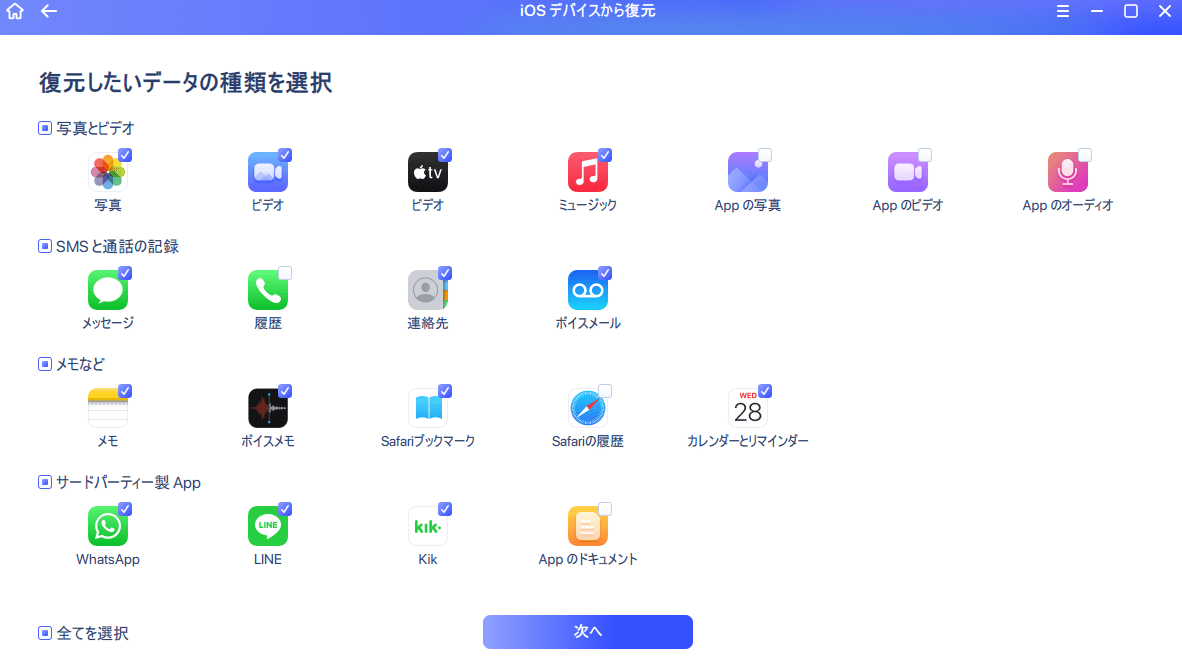Check the App のオーディオ item checkbox

pos(1084,155)
